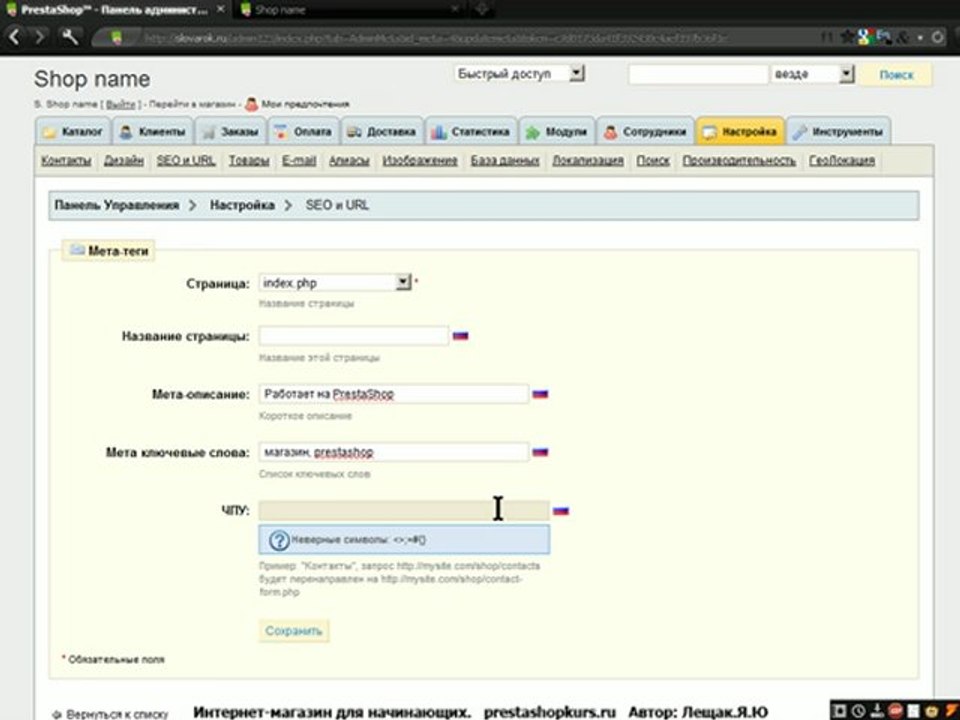Screen dimensions: 960x720
Task: Open the Инструменты tab
Action: (838, 132)
